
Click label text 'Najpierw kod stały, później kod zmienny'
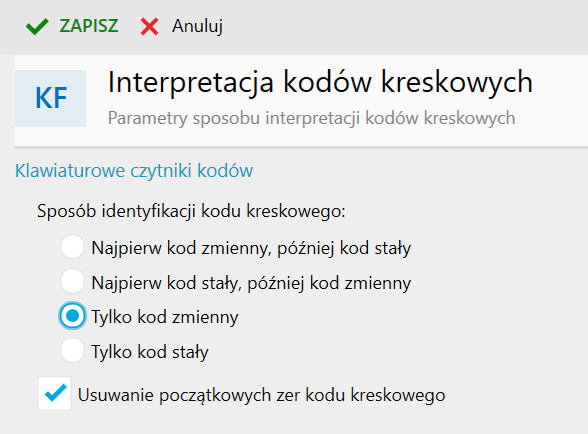pos(251,283)
